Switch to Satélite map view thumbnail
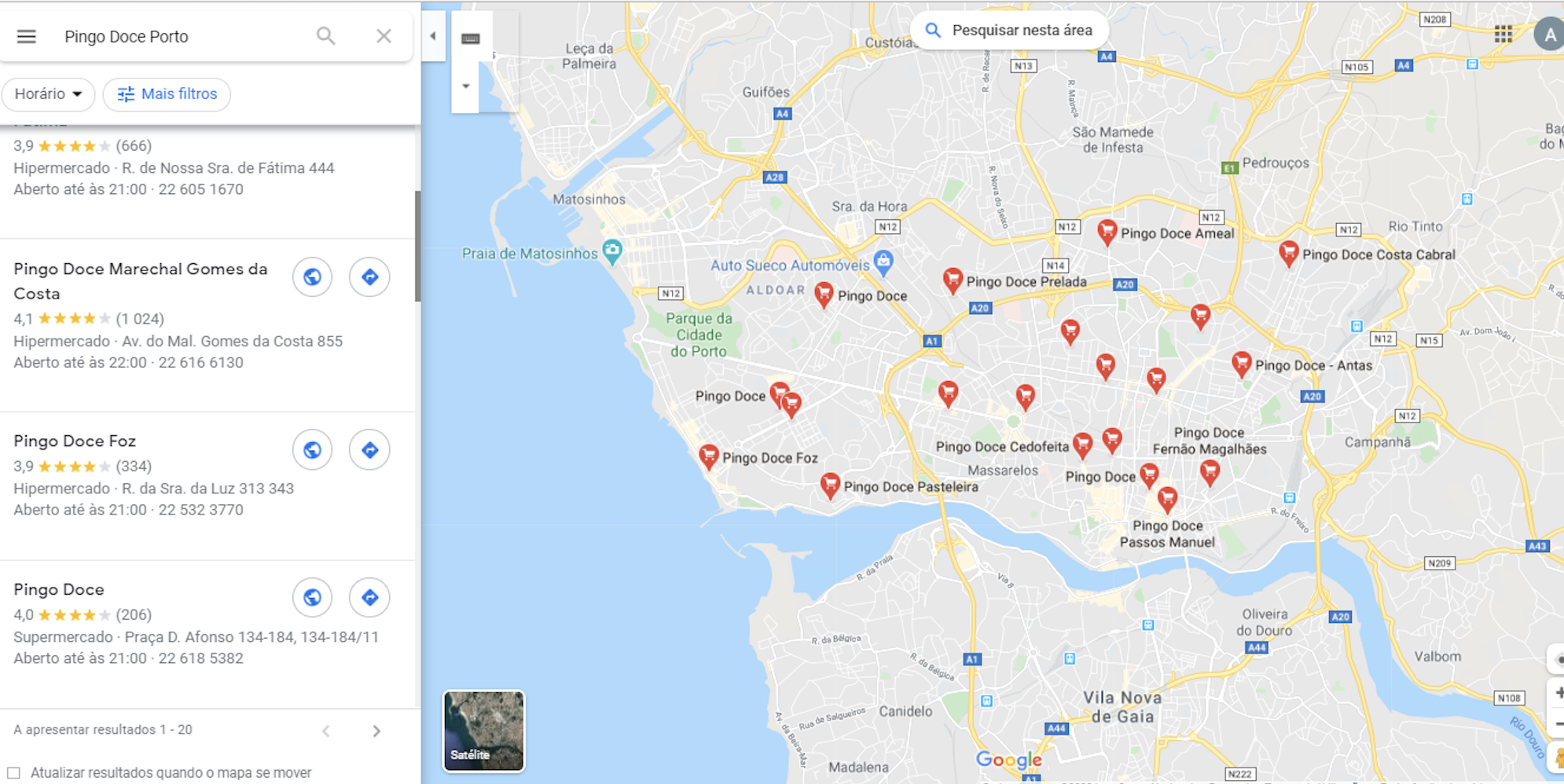This screenshot has height=784, width=1564. [483, 731]
